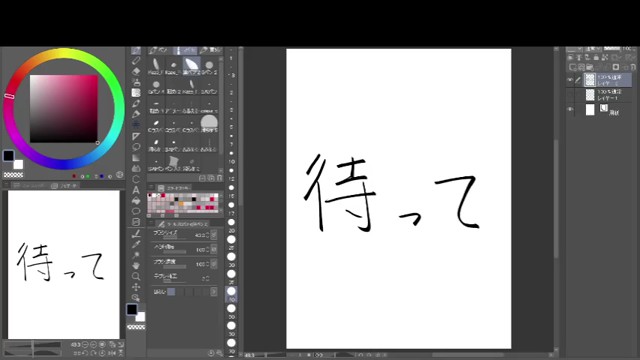
Task: Hide the top selected layer via eye icon
Action: click(x=570, y=80)
